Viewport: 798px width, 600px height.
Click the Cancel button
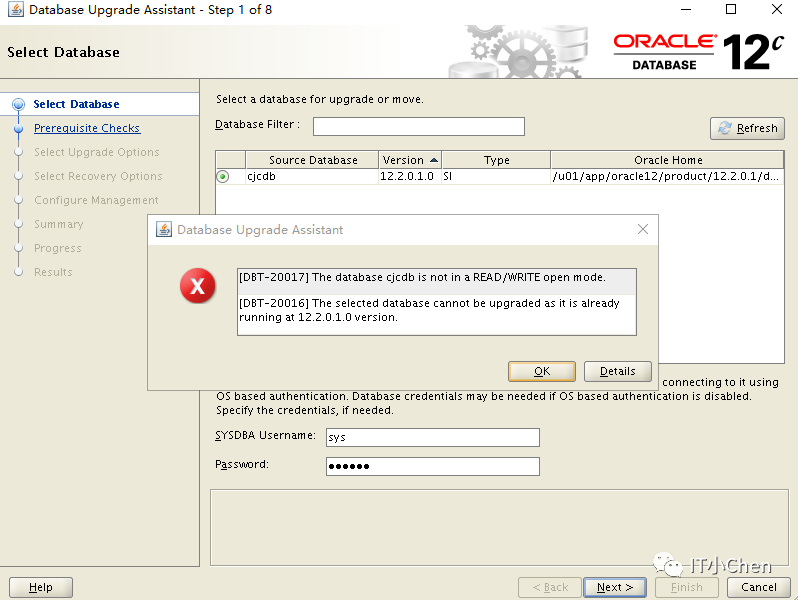[759, 587]
